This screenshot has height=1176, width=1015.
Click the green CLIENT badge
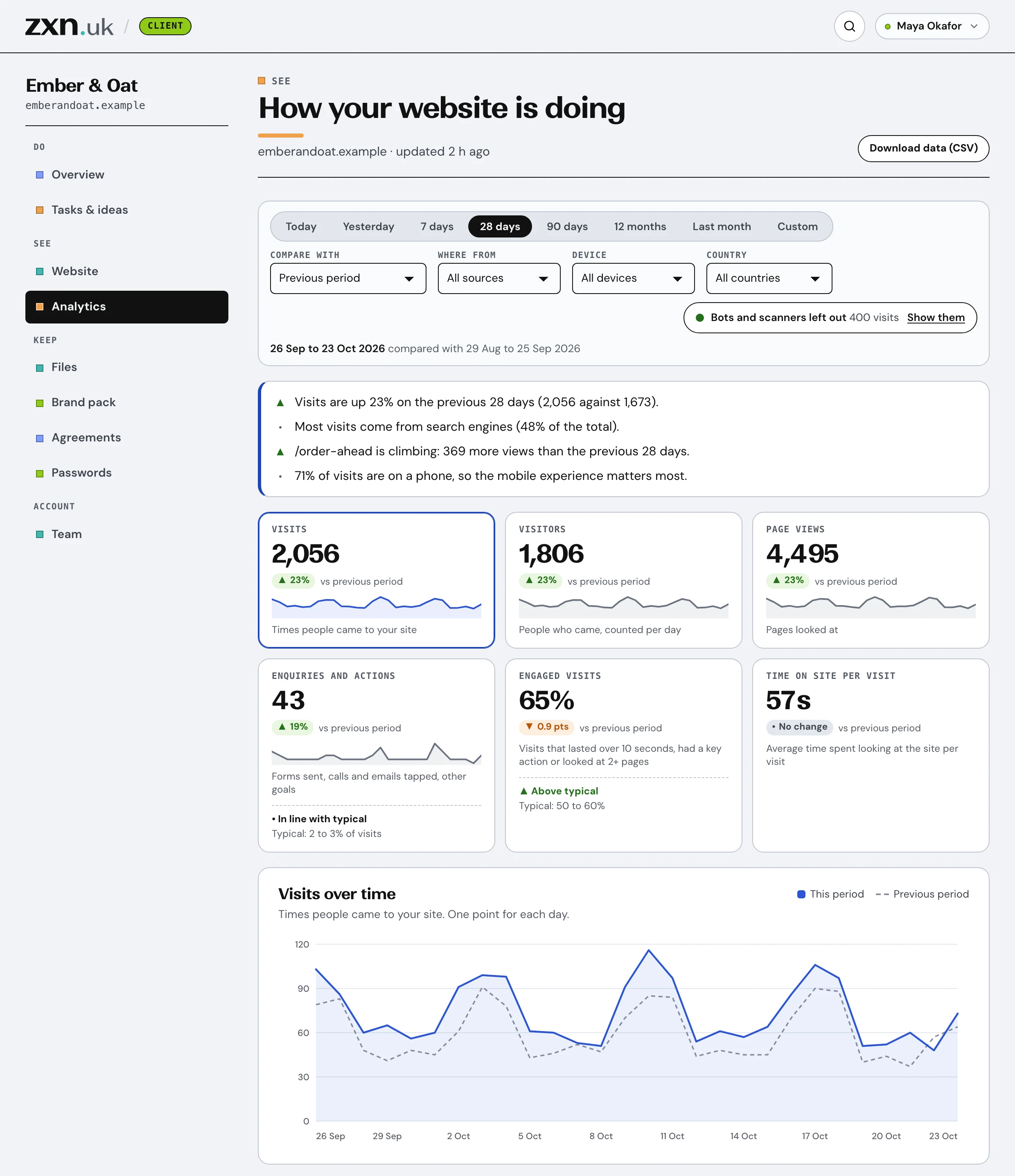[165, 26]
